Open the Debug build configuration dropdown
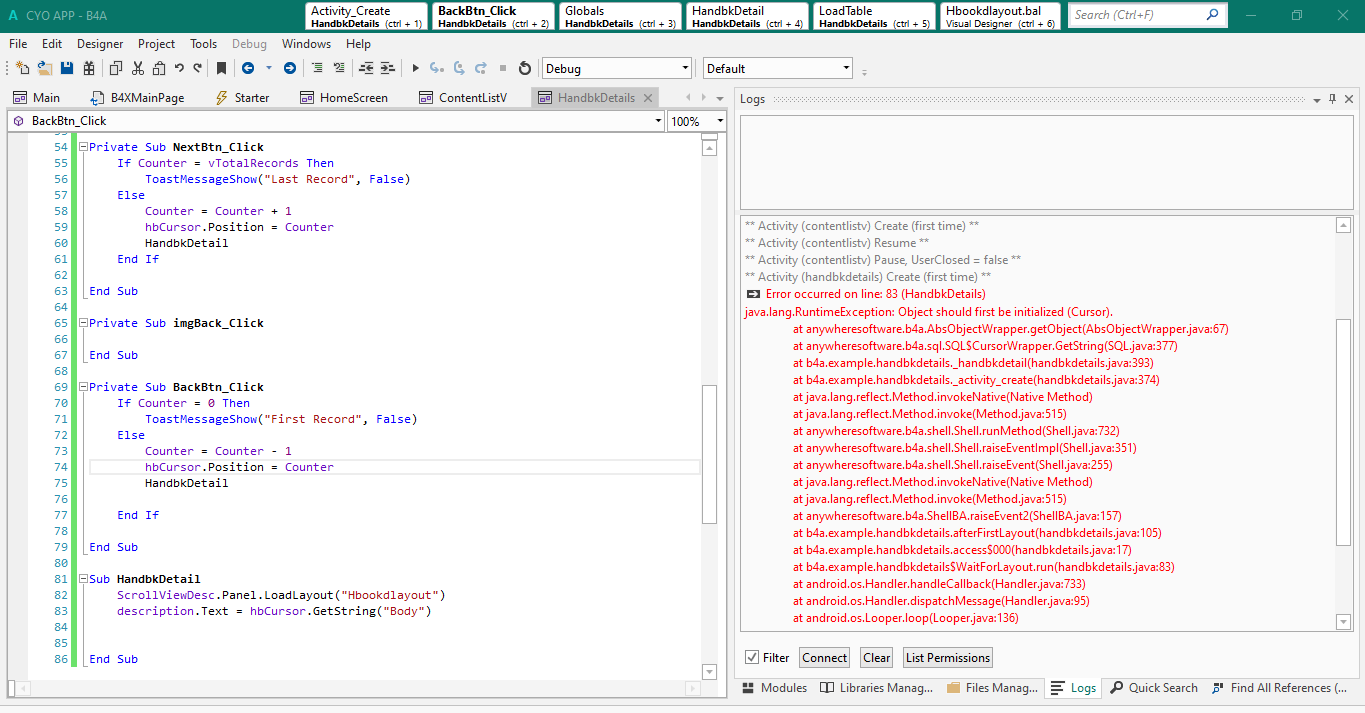The width and height of the screenshot is (1365, 713). pyautogui.click(x=617, y=68)
